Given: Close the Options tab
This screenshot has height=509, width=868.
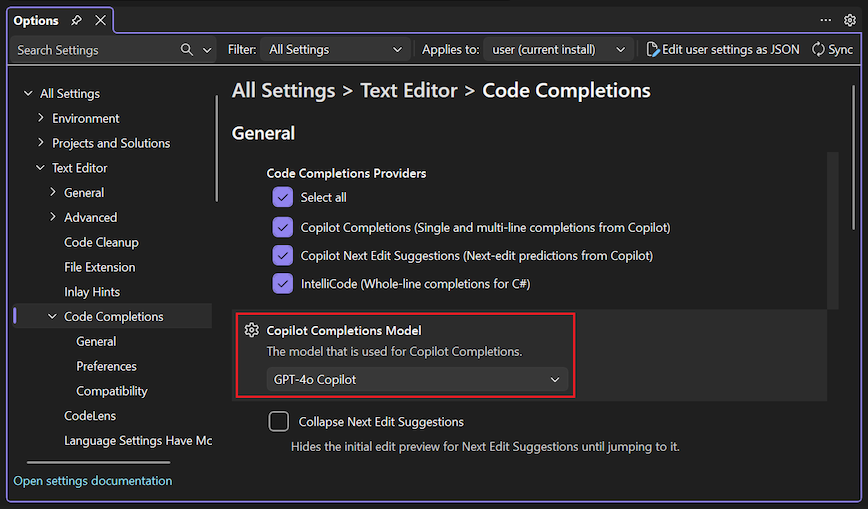Looking at the screenshot, I should tap(100, 21).
